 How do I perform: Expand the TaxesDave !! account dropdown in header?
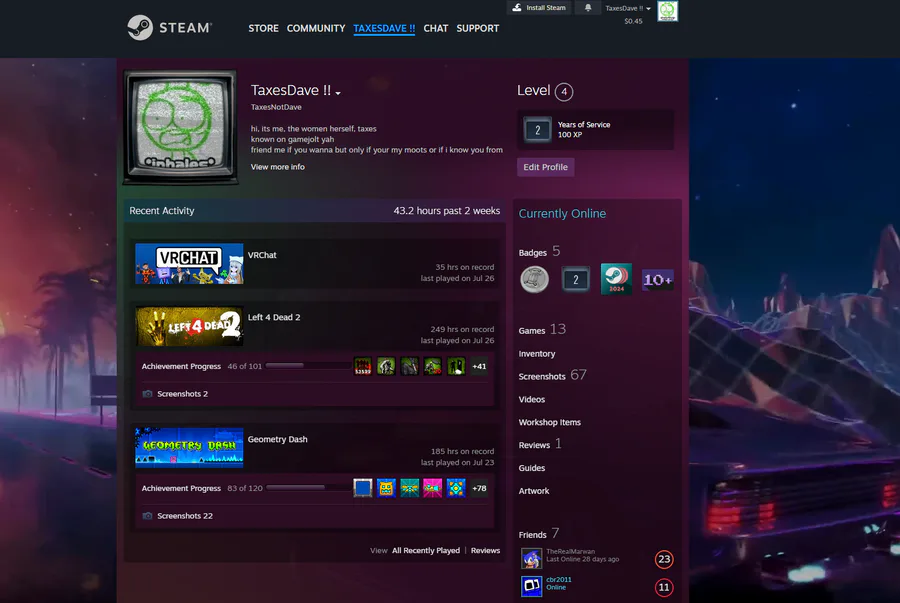(628, 8)
